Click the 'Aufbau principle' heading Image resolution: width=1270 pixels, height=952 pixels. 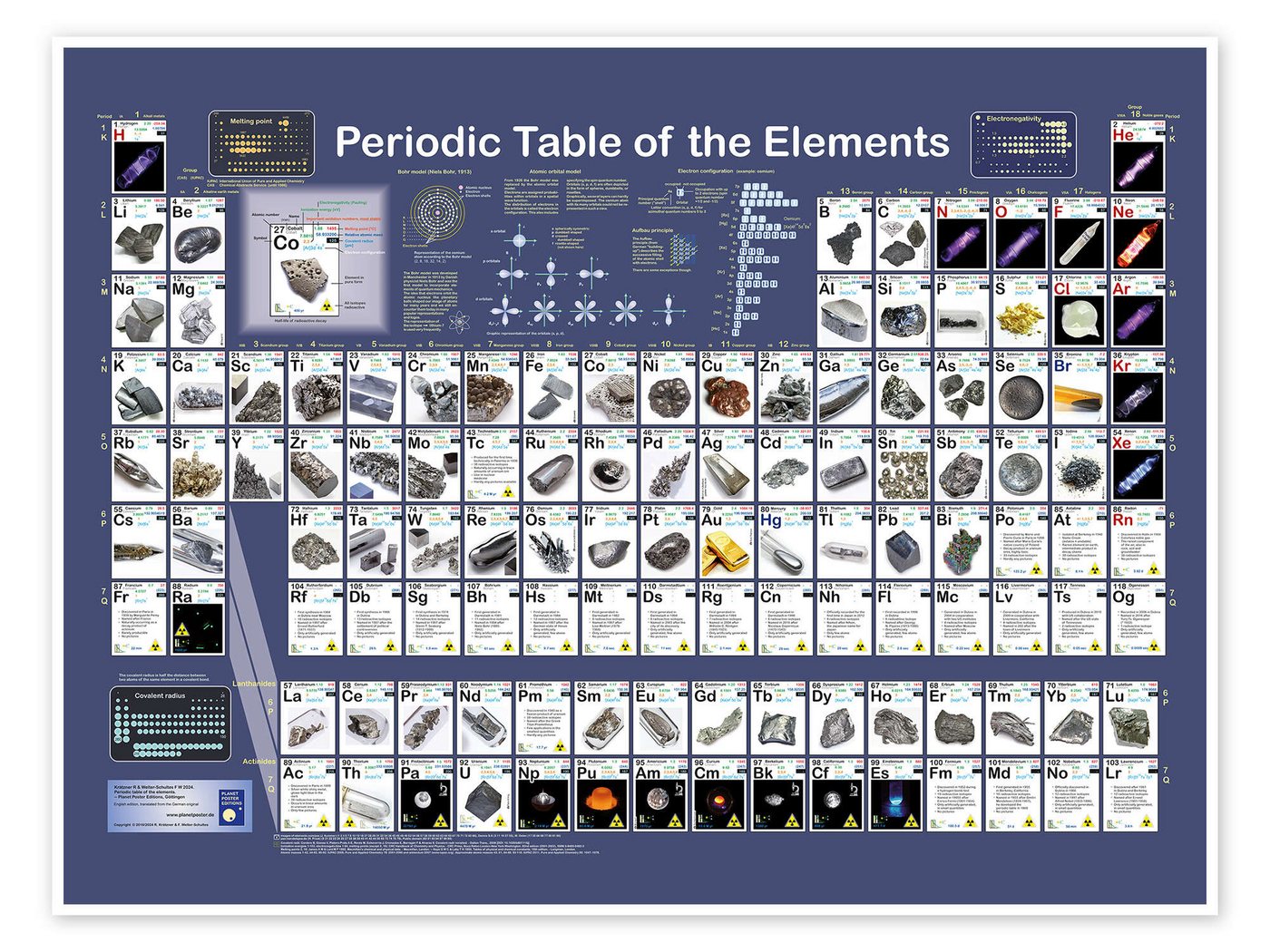pyautogui.click(x=652, y=230)
